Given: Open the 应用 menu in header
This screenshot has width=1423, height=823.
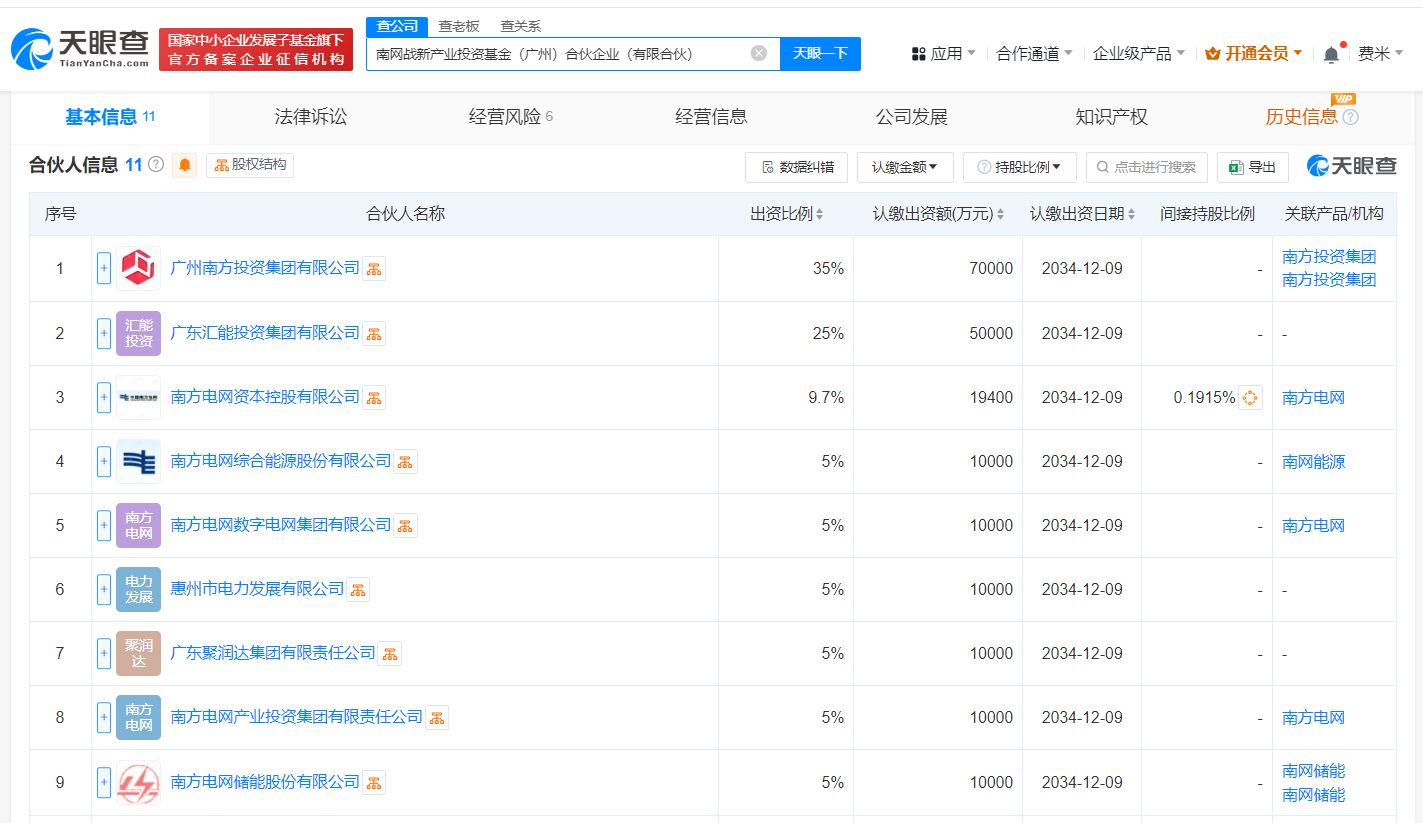Looking at the screenshot, I should coord(944,54).
